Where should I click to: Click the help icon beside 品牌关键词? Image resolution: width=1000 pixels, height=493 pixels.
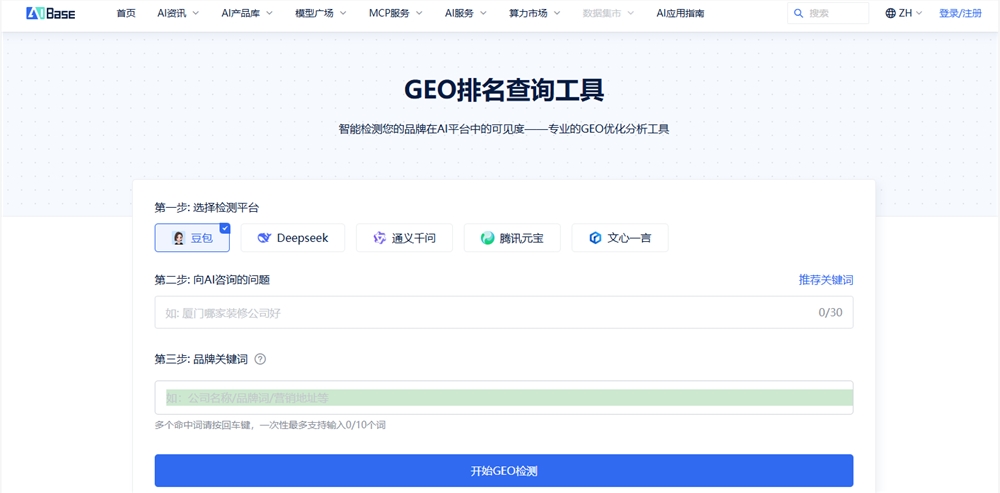click(260, 359)
